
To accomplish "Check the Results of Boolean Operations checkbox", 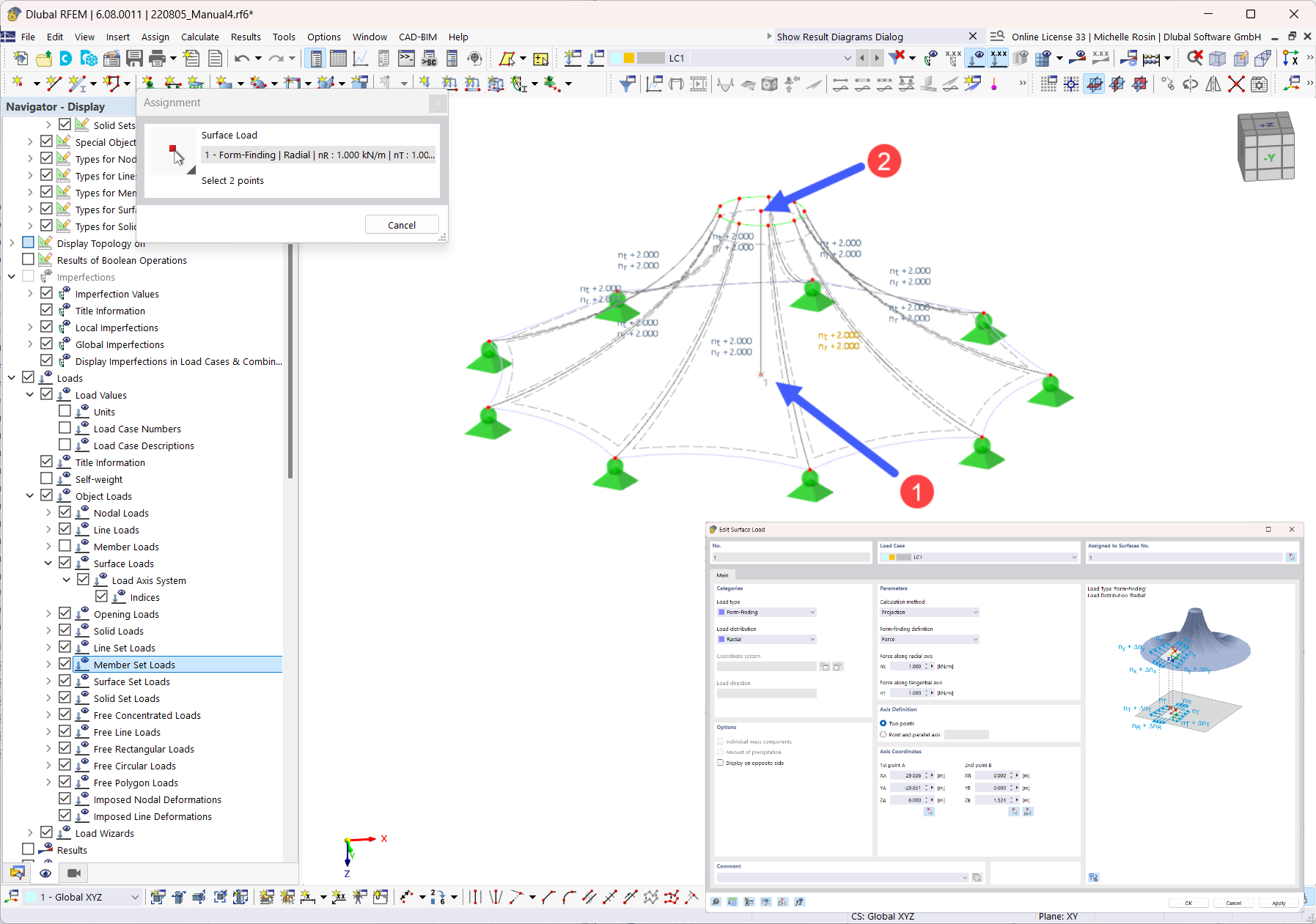I will pos(28,260).
